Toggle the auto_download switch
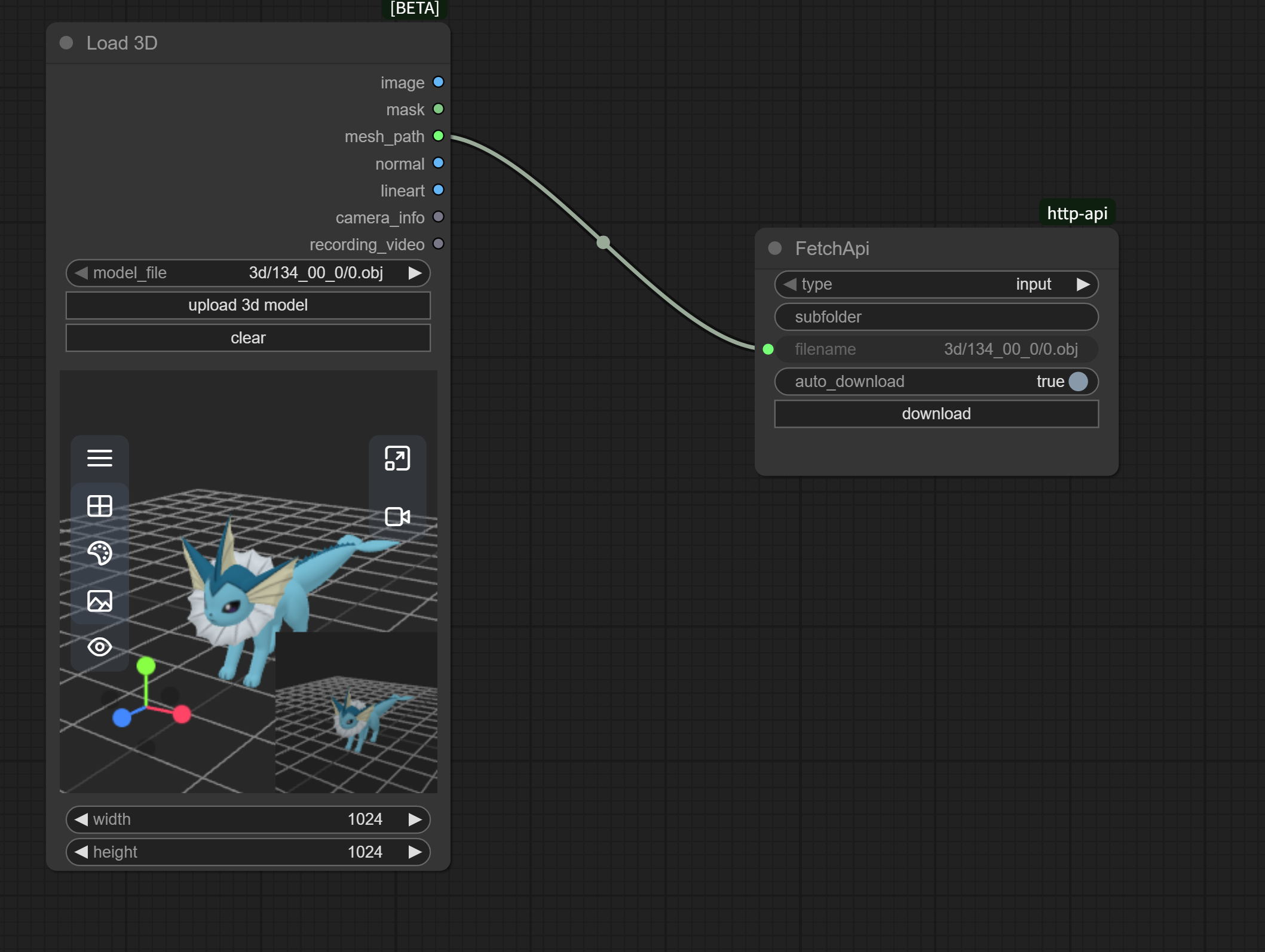 coord(1078,382)
